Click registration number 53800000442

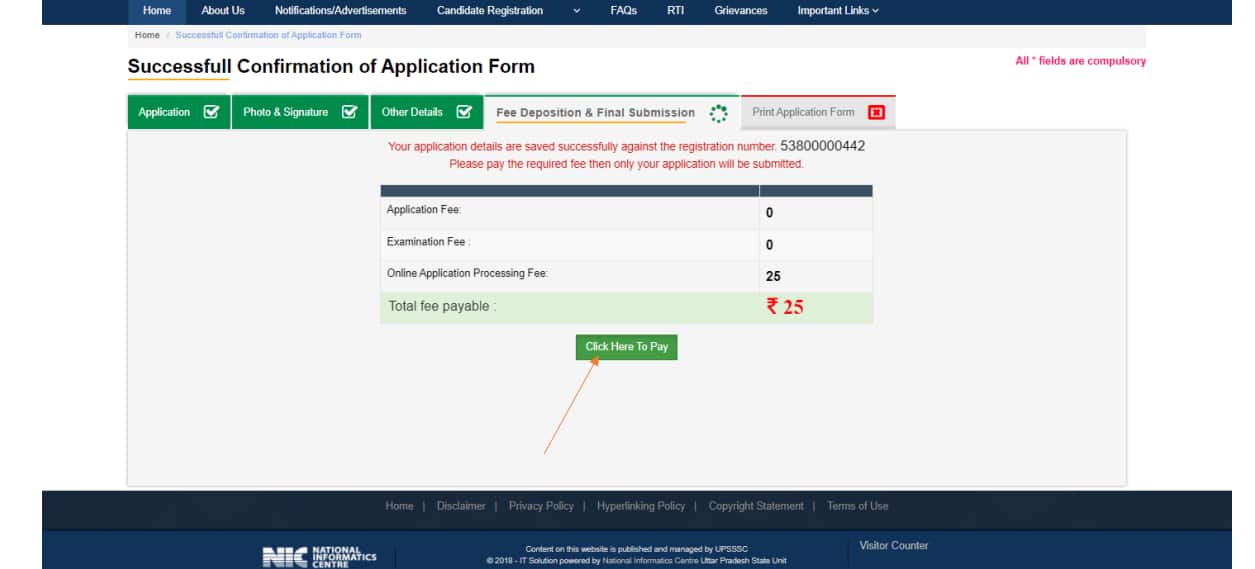click(822, 146)
